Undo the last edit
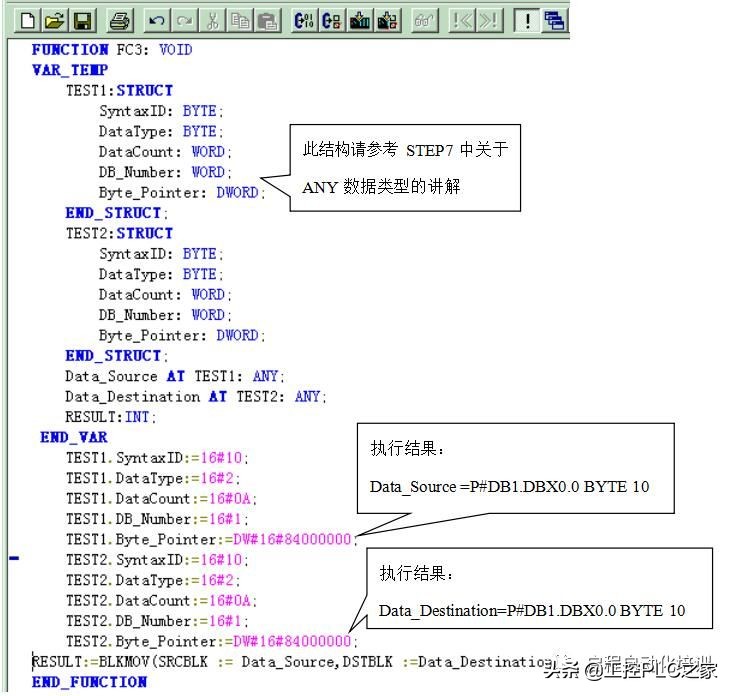 point(157,21)
